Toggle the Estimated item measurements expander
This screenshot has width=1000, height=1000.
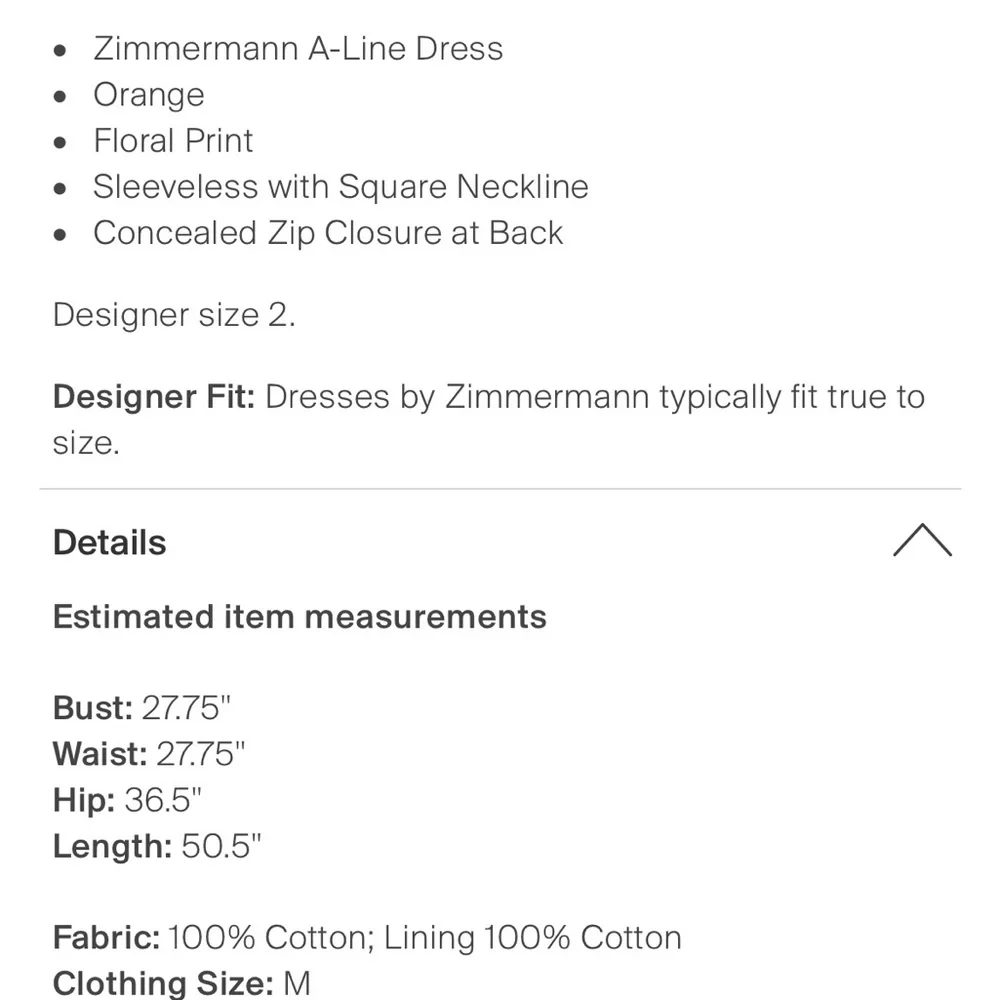pos(299,617)
